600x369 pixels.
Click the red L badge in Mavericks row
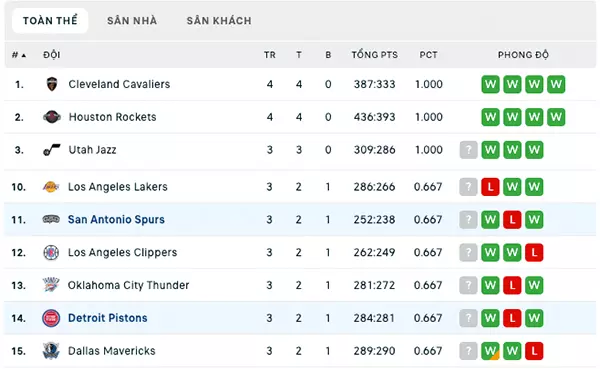pyautogui.click(x=534, y=351)
